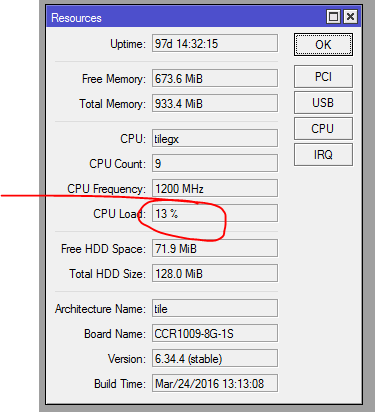
Task: Click the OK button
Action: (323, 44)
